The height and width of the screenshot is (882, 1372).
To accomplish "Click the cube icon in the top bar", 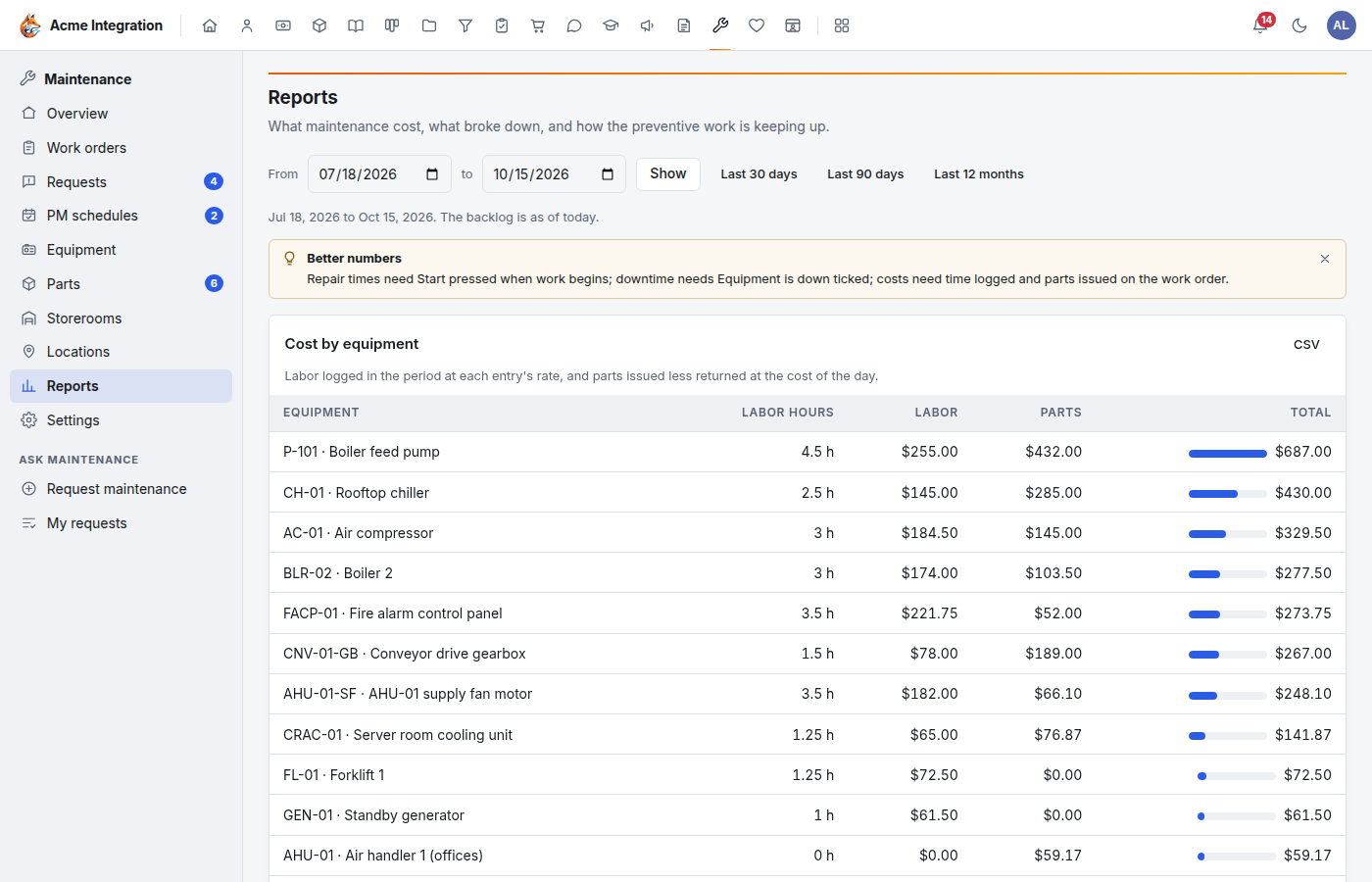I will coord(319,25).
